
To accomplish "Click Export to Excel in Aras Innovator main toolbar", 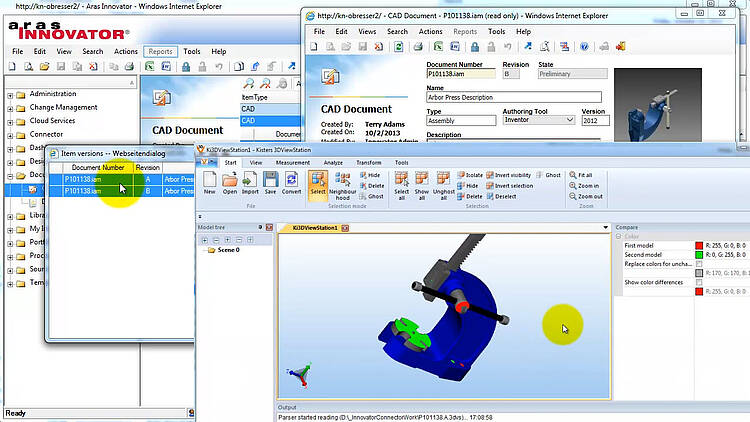I will click(x=149, y=67).
